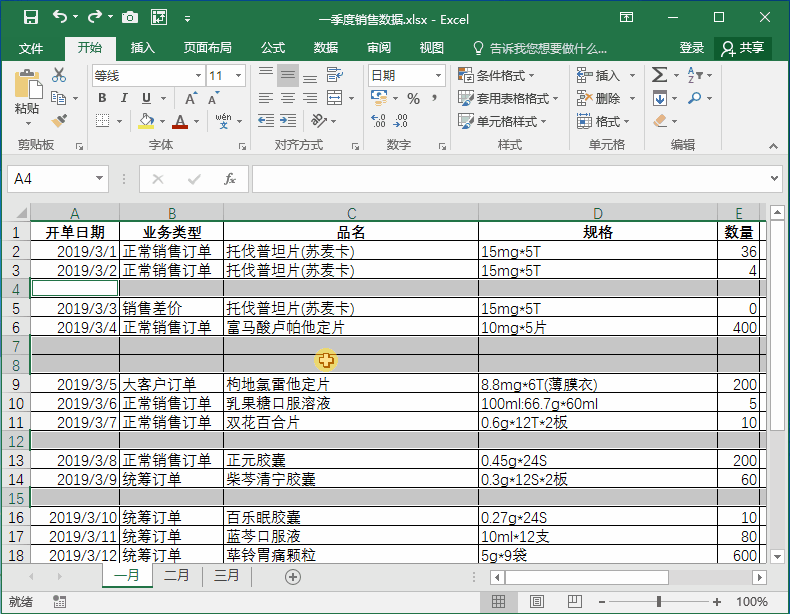Click the Sort and Filter icon

(x=695, y=75)
